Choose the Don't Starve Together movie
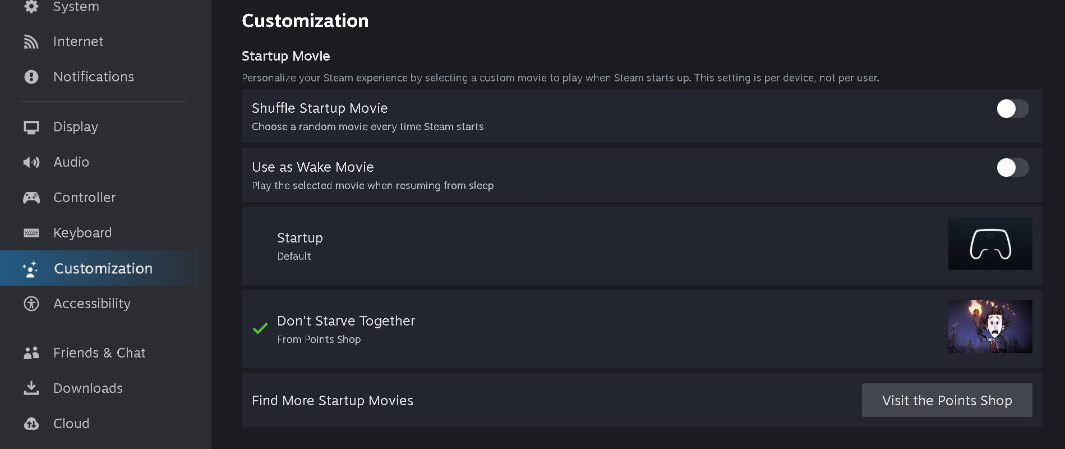Viewport: 1065px width, 449px height. (642, 329)
